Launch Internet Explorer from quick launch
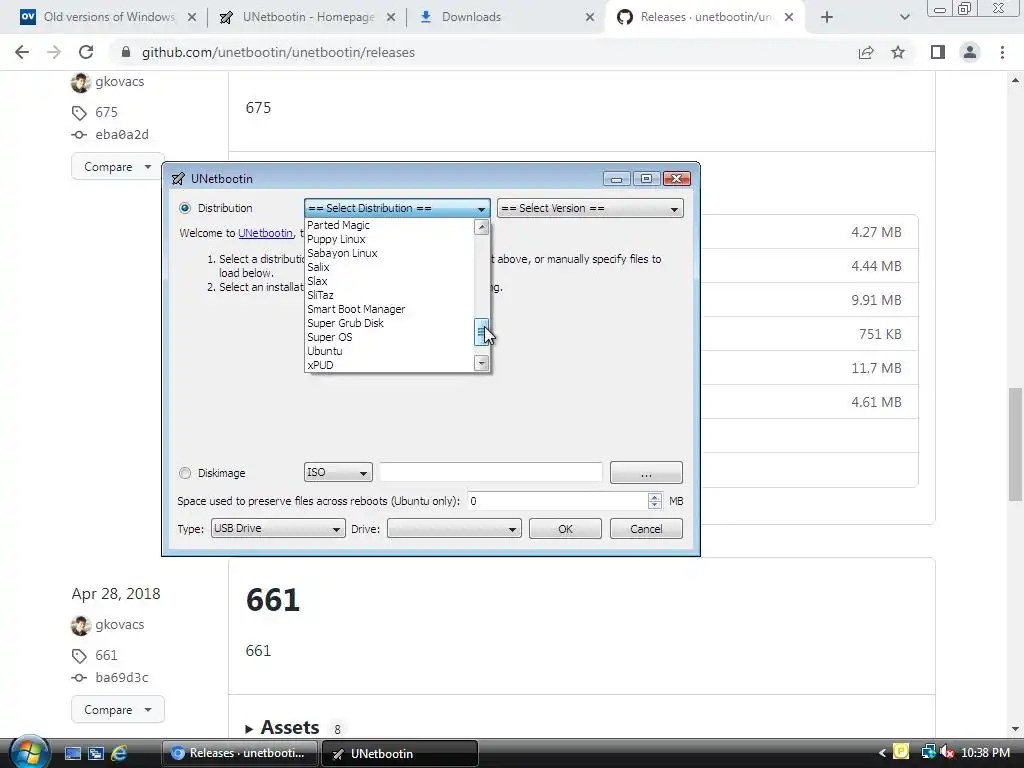The height and width of the screenshot is (768, 1024). 119,754
